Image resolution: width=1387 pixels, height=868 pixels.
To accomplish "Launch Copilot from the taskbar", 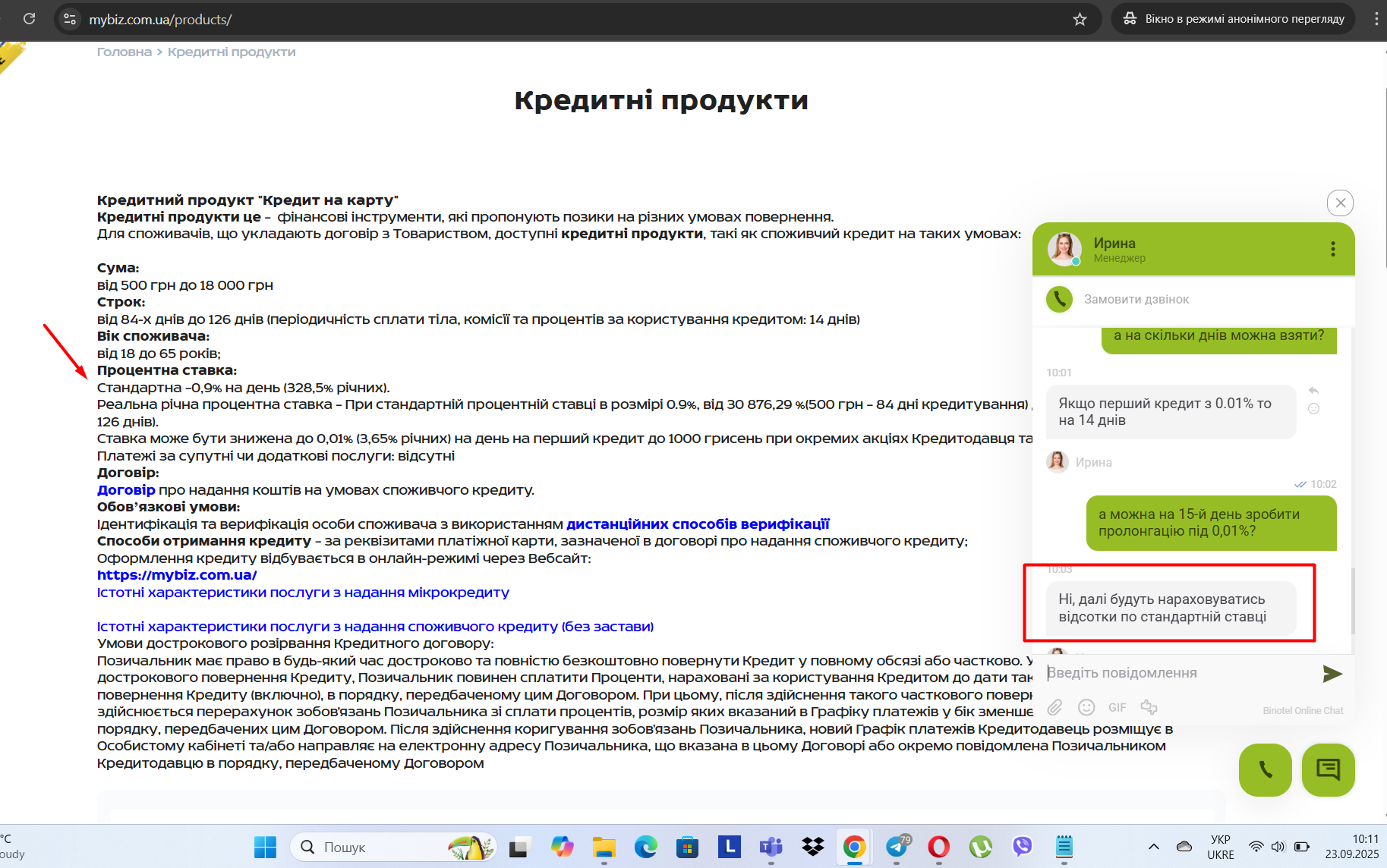I will pos(562,847).
